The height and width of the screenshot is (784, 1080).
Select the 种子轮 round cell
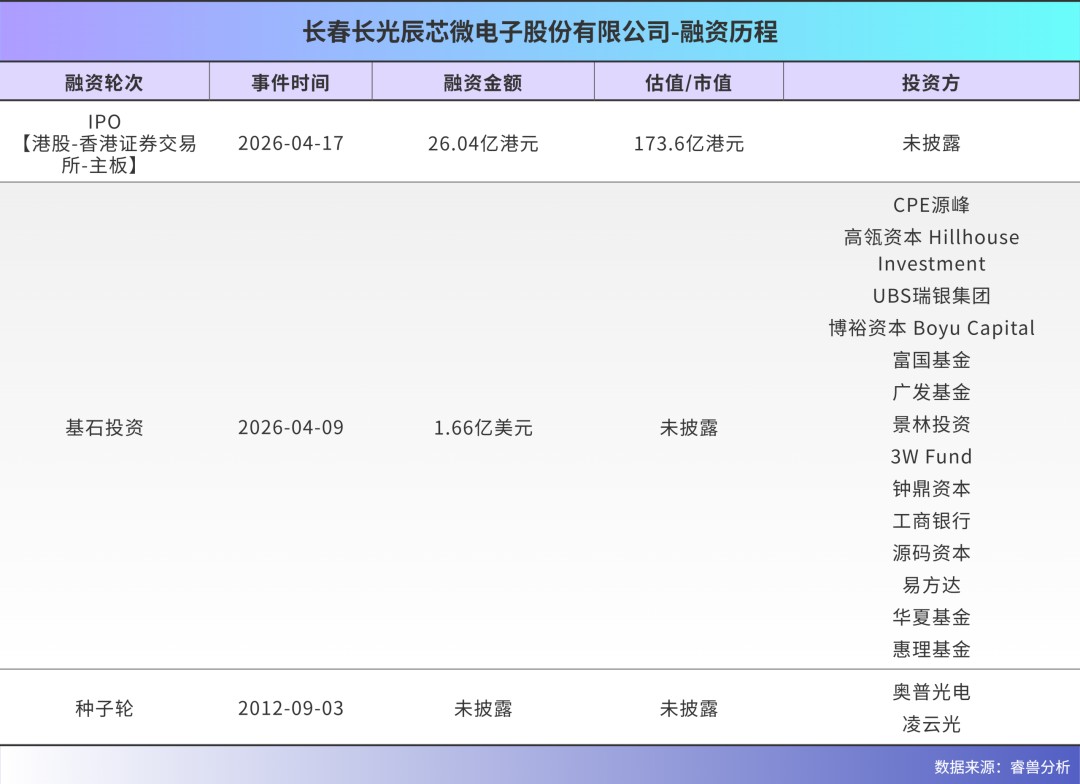click(x=104, y=708)
